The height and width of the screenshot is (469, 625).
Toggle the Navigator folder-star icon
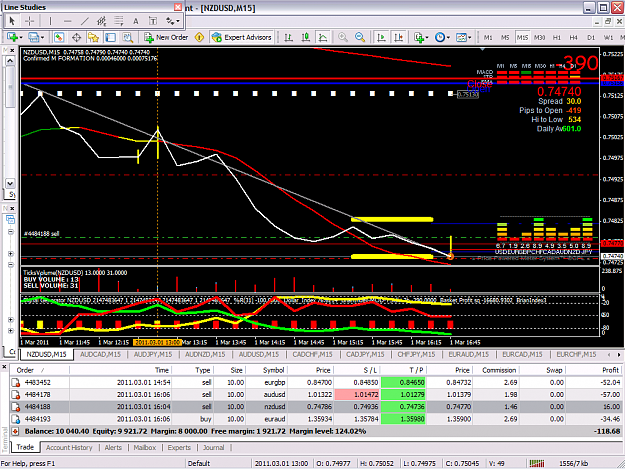(x=93, y=37)
